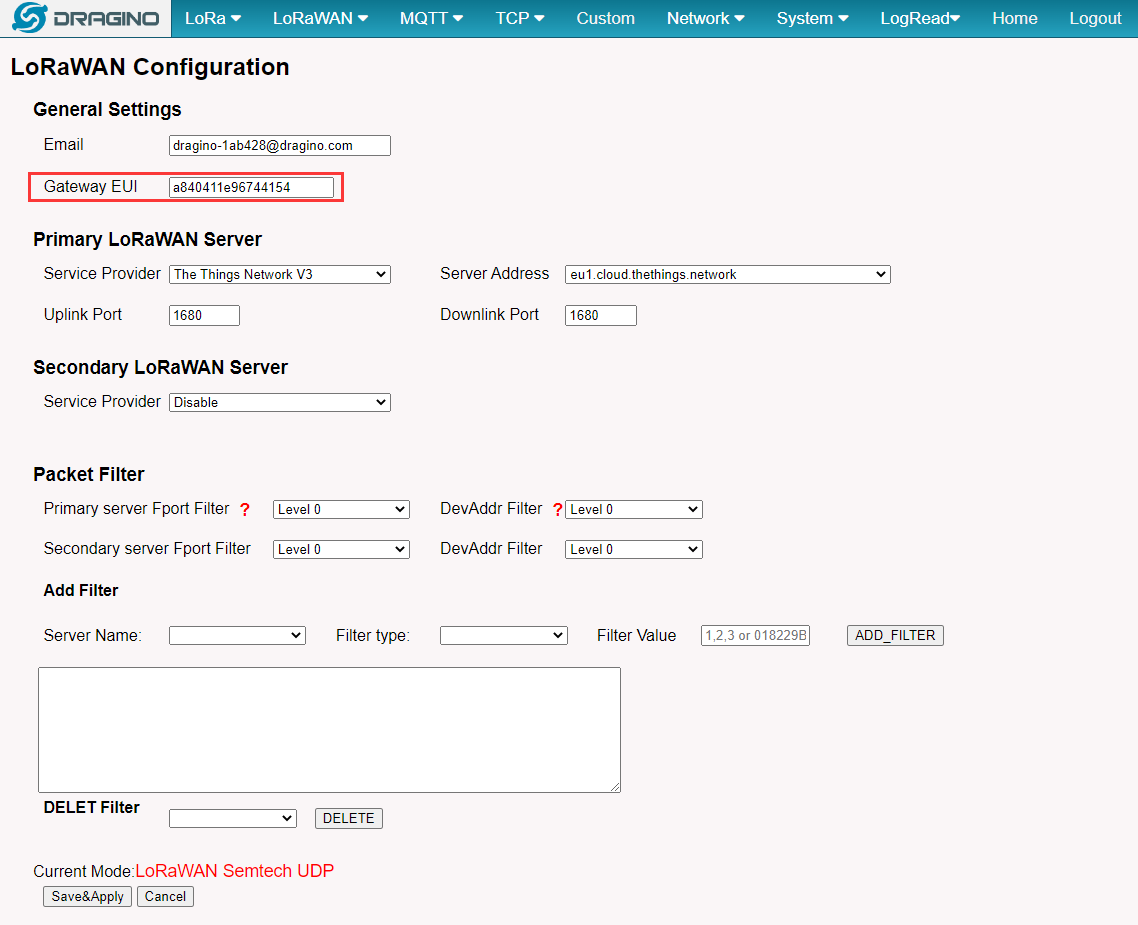Click inside the filter list text area
Viewport: 1138px width, 925px height.
tap(329, 730)
